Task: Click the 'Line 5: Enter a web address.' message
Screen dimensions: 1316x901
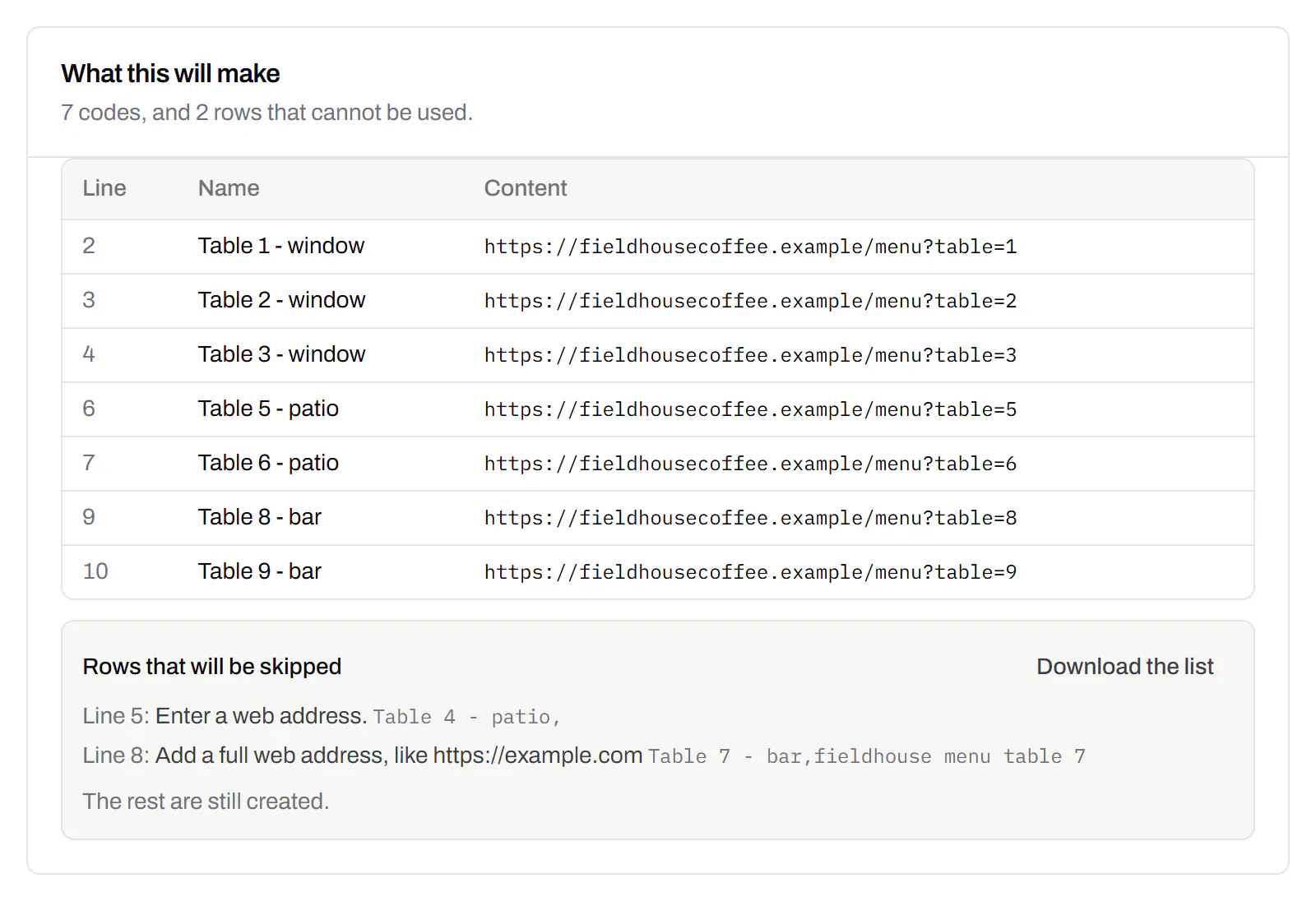Action: pos(225,716)
